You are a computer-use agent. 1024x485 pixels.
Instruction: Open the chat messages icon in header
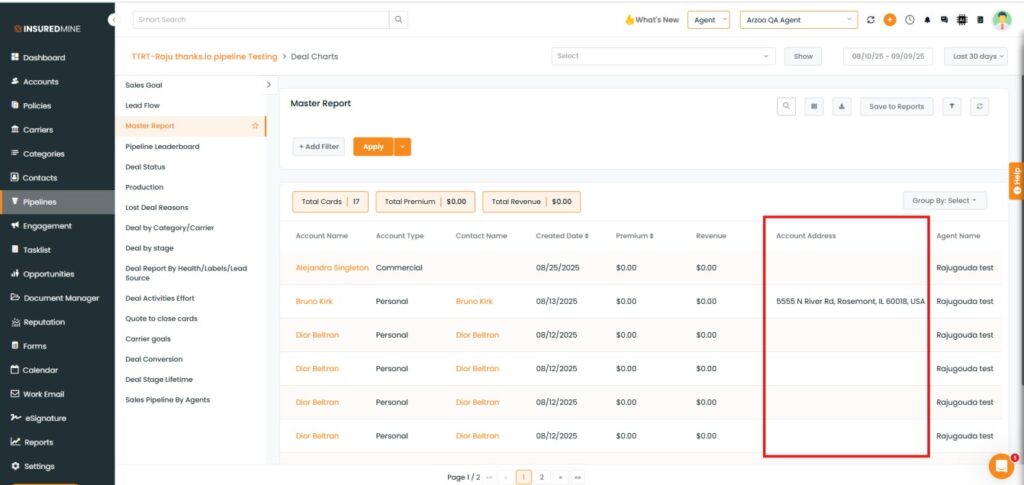(943, 20)
